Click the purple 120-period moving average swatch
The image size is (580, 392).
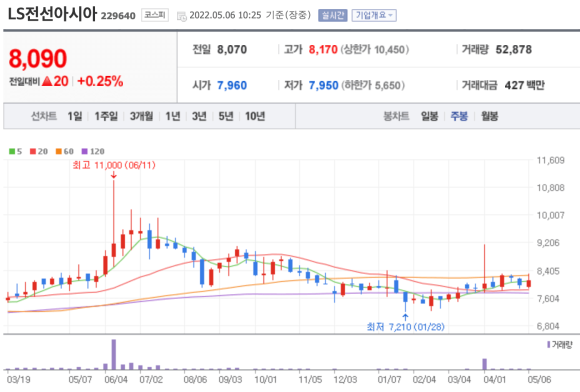point(84,151)
